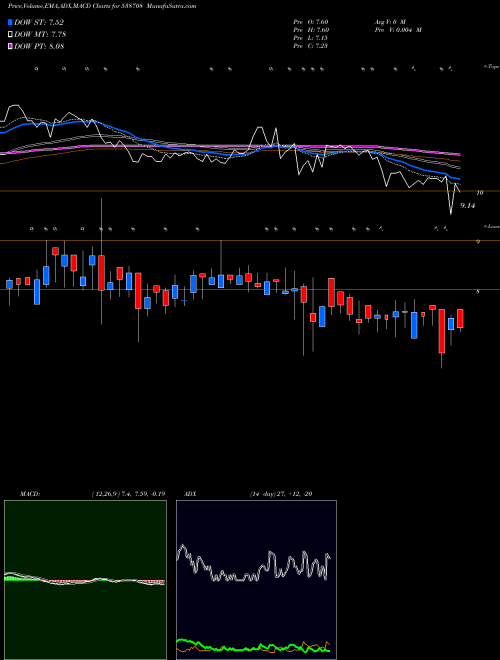Click the 'Pre O: 7.60' value

pos(311,22)
